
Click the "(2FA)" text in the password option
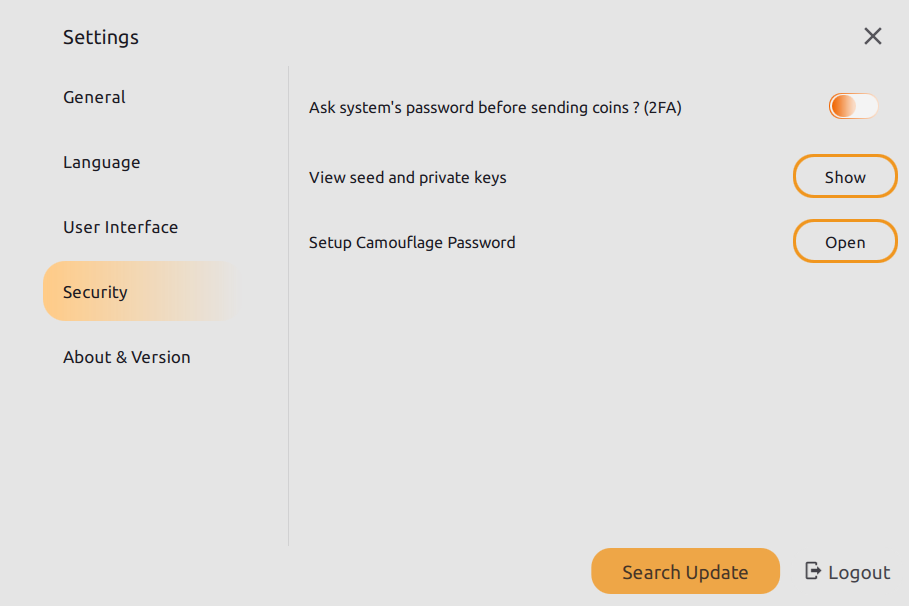coord(663,108)
